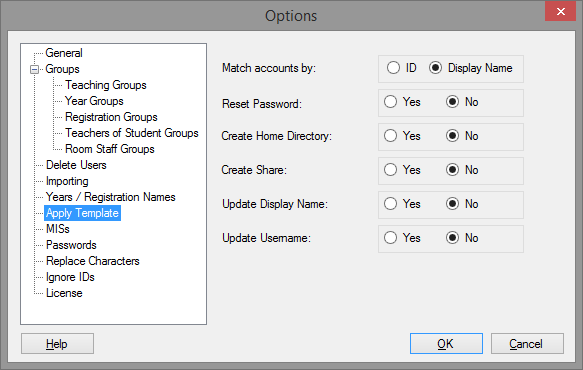Viewport: 583px width, 370px height.
Task: Select Apply Template in tree
Action: [83, 213]
